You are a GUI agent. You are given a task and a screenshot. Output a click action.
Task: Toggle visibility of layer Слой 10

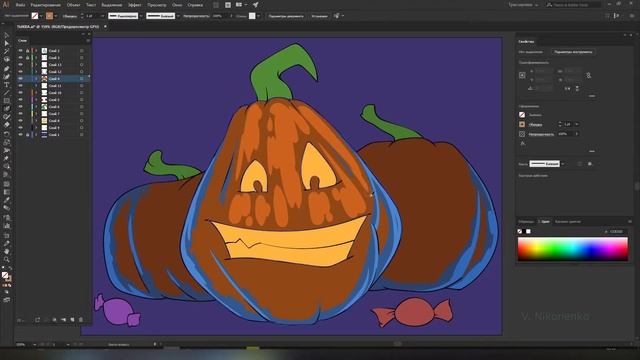pyautogui.click(x=20, y=93)
